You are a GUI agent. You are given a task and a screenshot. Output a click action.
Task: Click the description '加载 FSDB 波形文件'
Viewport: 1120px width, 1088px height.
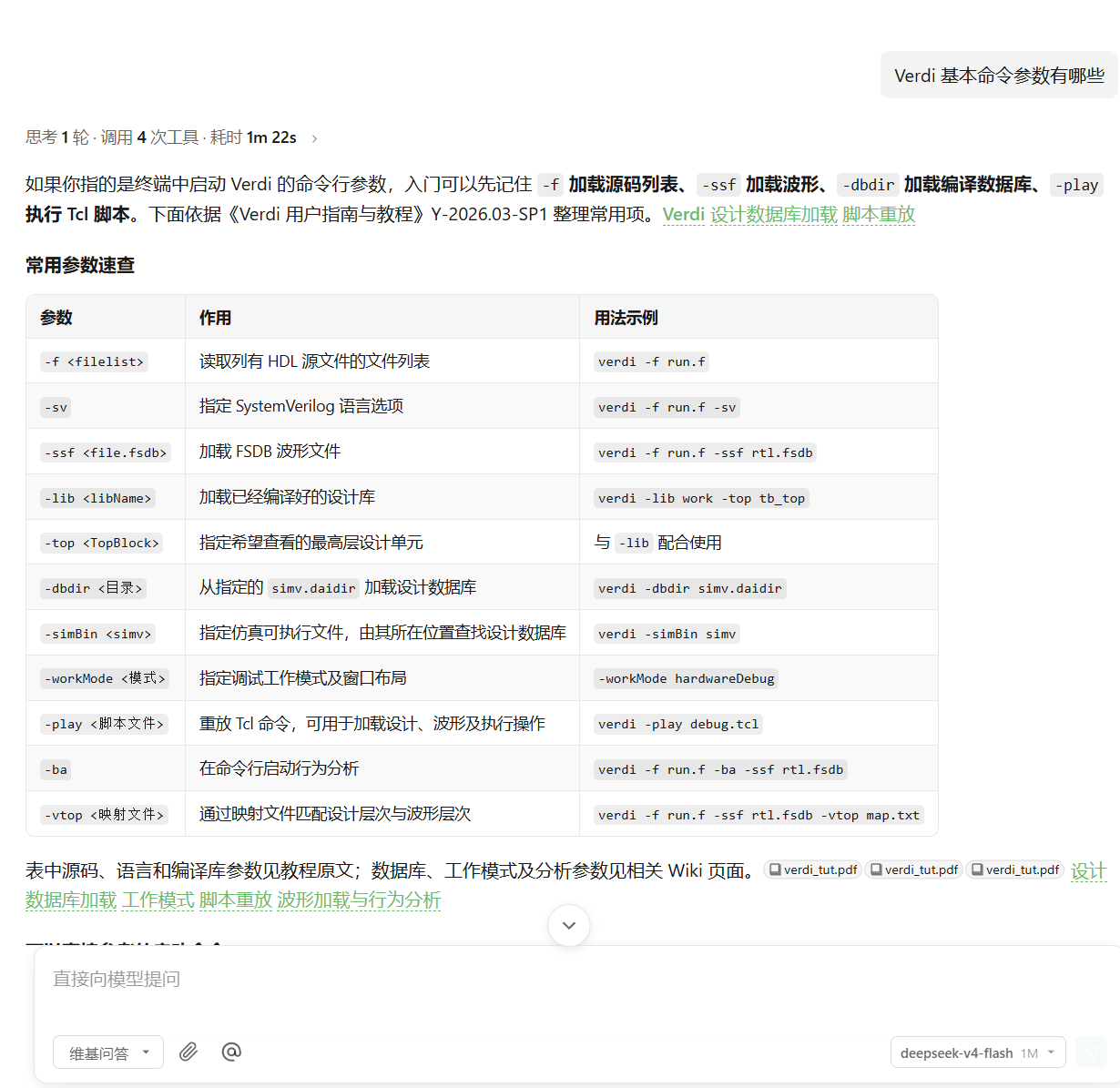click(270, 452)
